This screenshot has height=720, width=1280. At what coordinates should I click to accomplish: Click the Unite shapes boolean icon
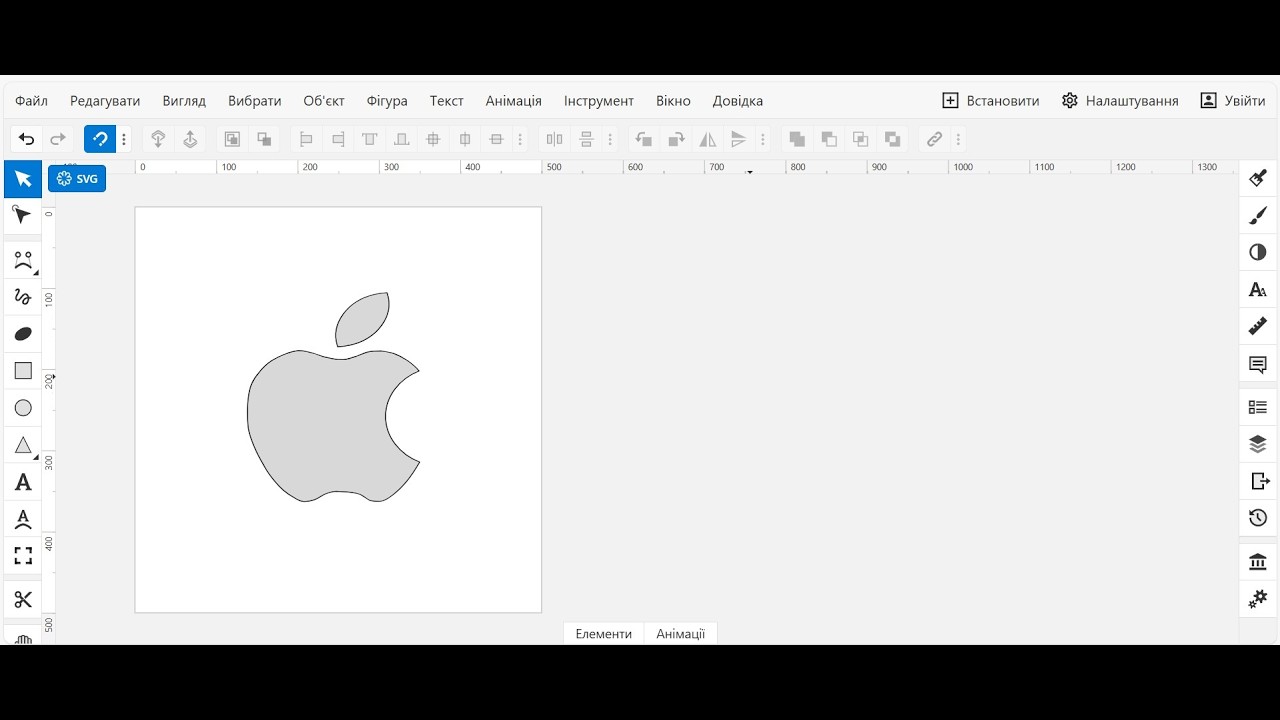[x=797, y=139]
